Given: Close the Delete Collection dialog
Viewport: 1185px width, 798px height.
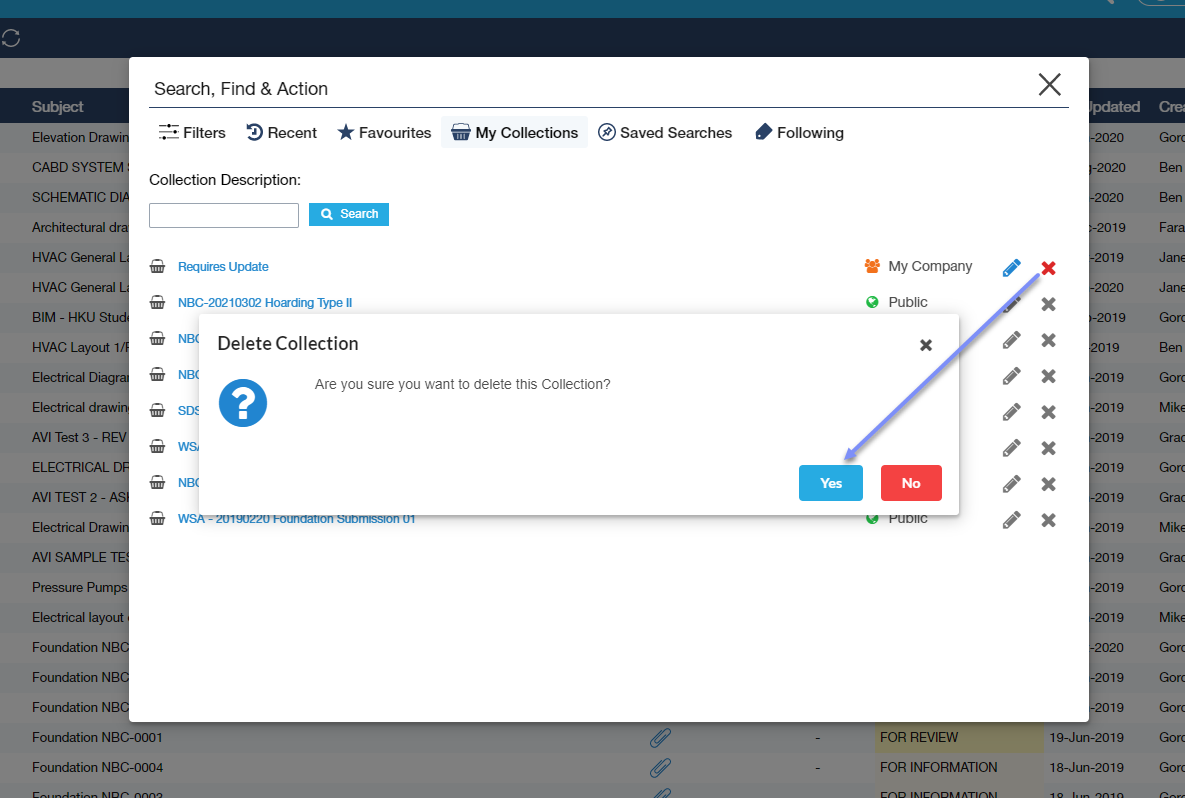Looking at the screenshot, I should coord(925,345).
